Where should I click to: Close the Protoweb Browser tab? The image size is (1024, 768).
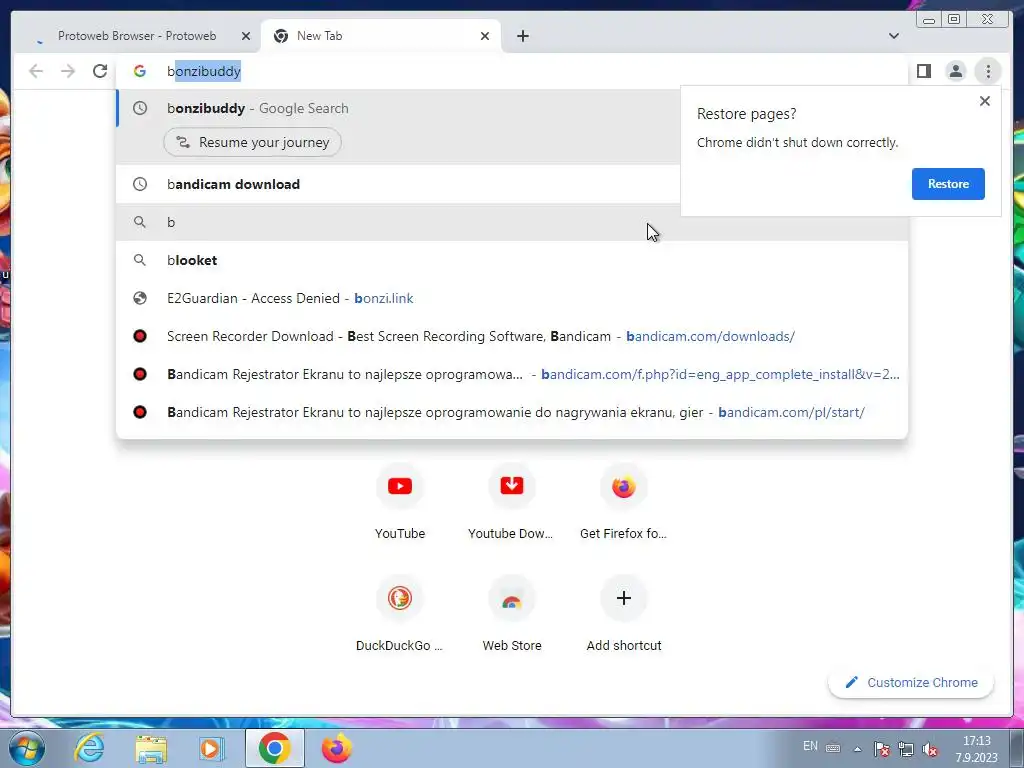(x=246, y=36)
